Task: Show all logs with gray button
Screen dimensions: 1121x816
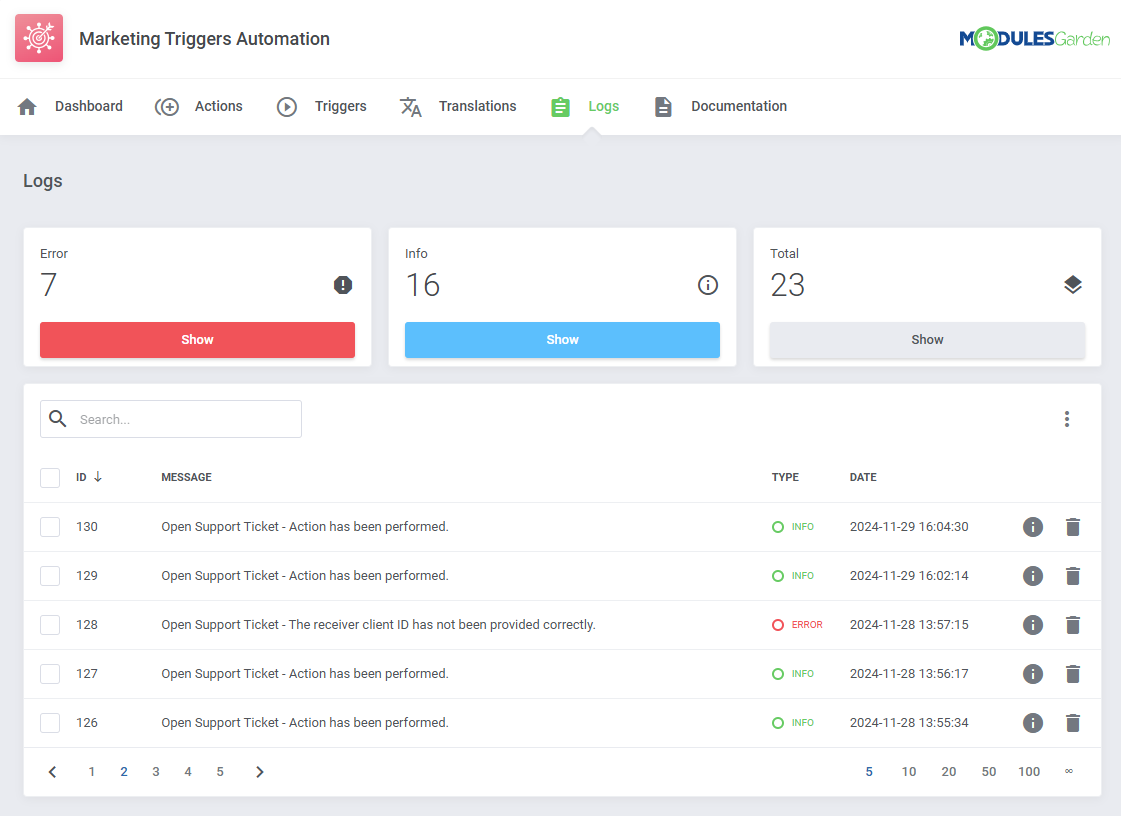Action: pyautogui.click(x=927, y=340)
